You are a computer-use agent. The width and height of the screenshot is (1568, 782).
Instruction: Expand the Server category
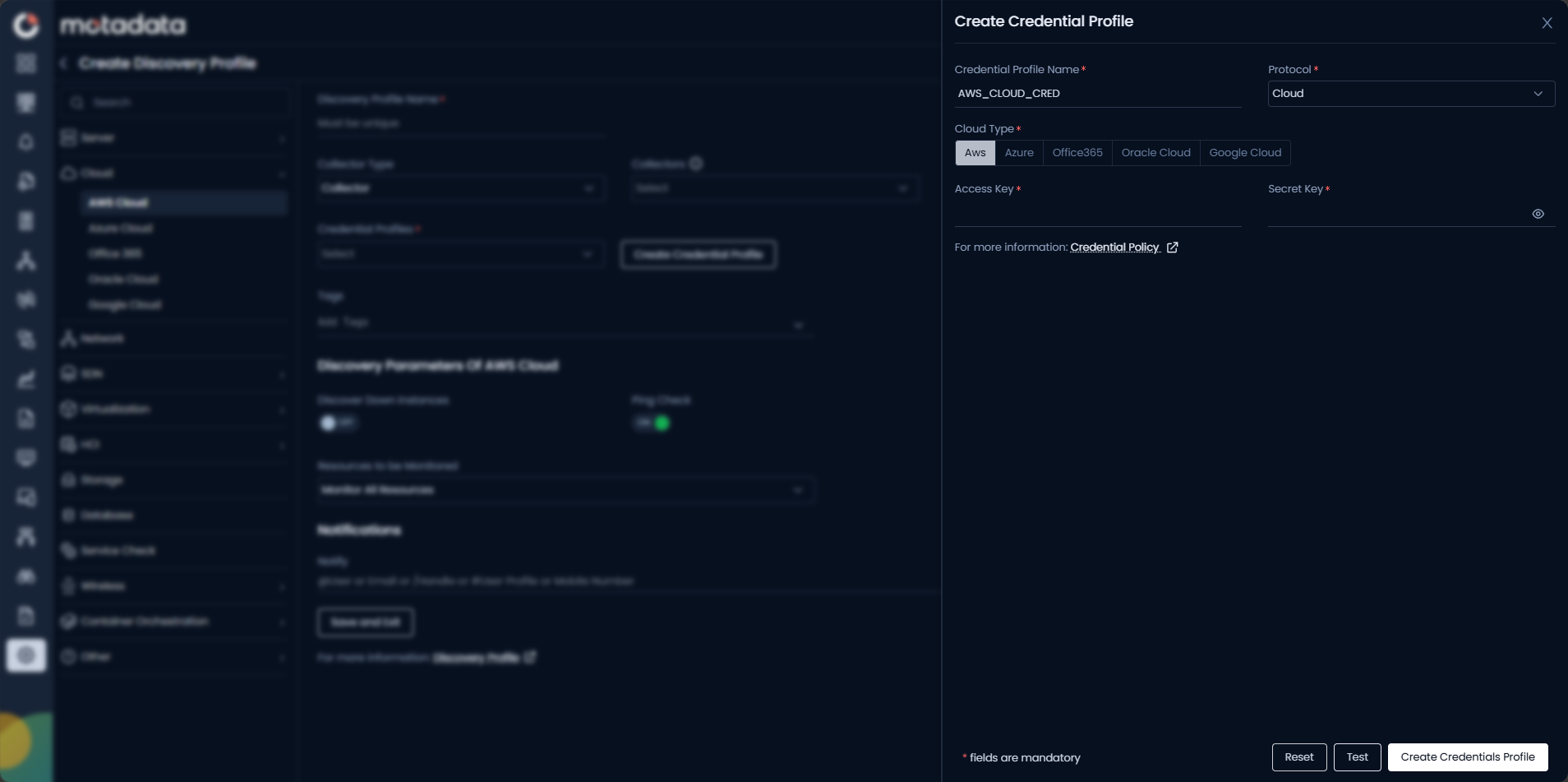pyautogui.click(x=173, y=138)
